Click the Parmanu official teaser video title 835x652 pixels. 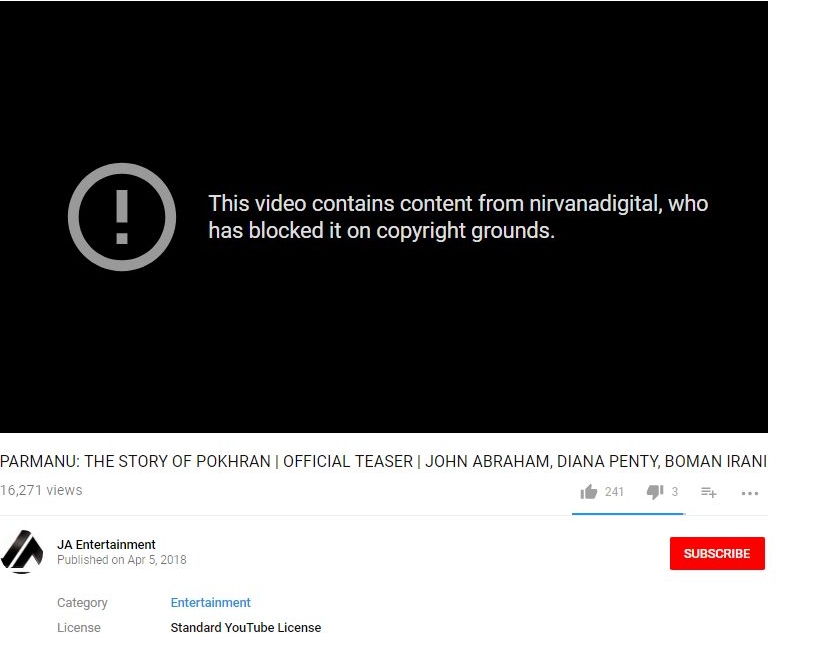tap(383, 461)
